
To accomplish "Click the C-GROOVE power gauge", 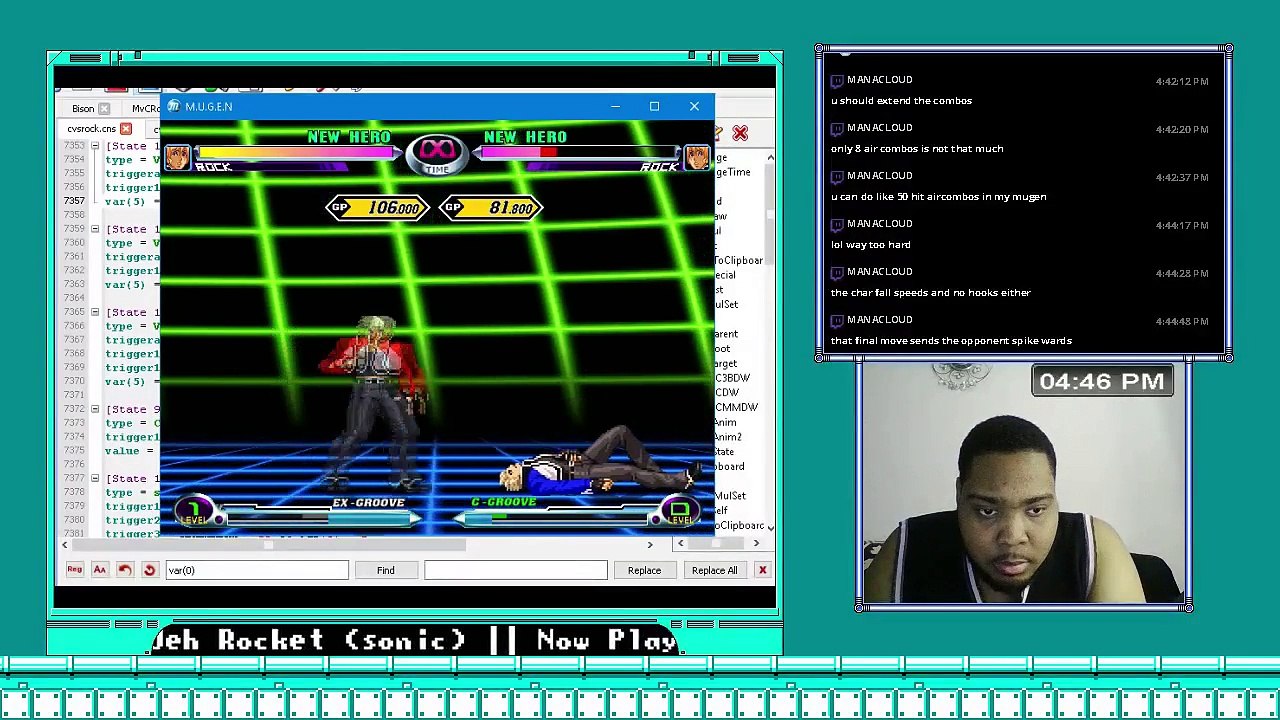I will tap(555, 517).
